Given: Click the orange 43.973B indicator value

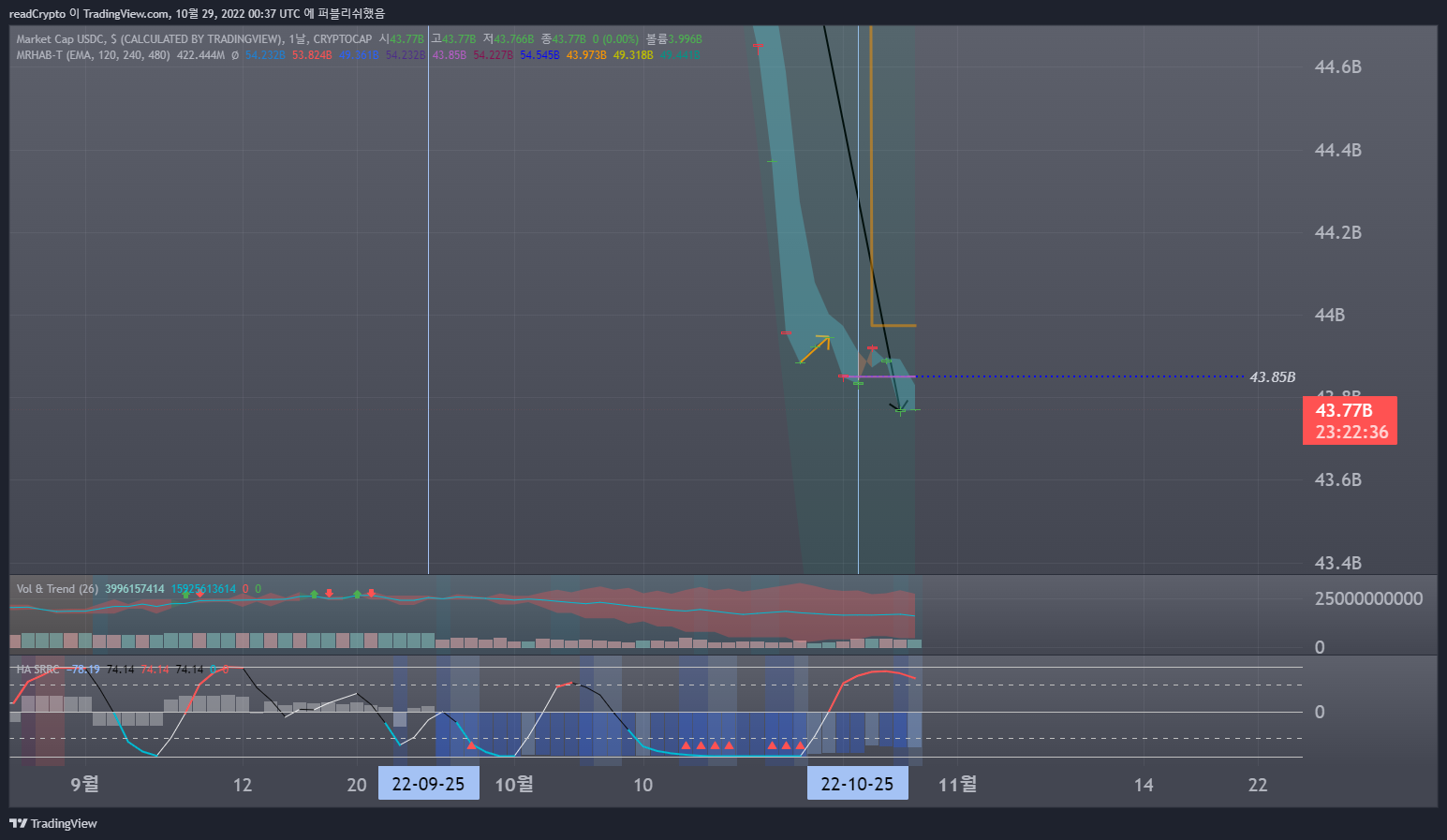Looking at the screenshot, I should tap(586, 55).
